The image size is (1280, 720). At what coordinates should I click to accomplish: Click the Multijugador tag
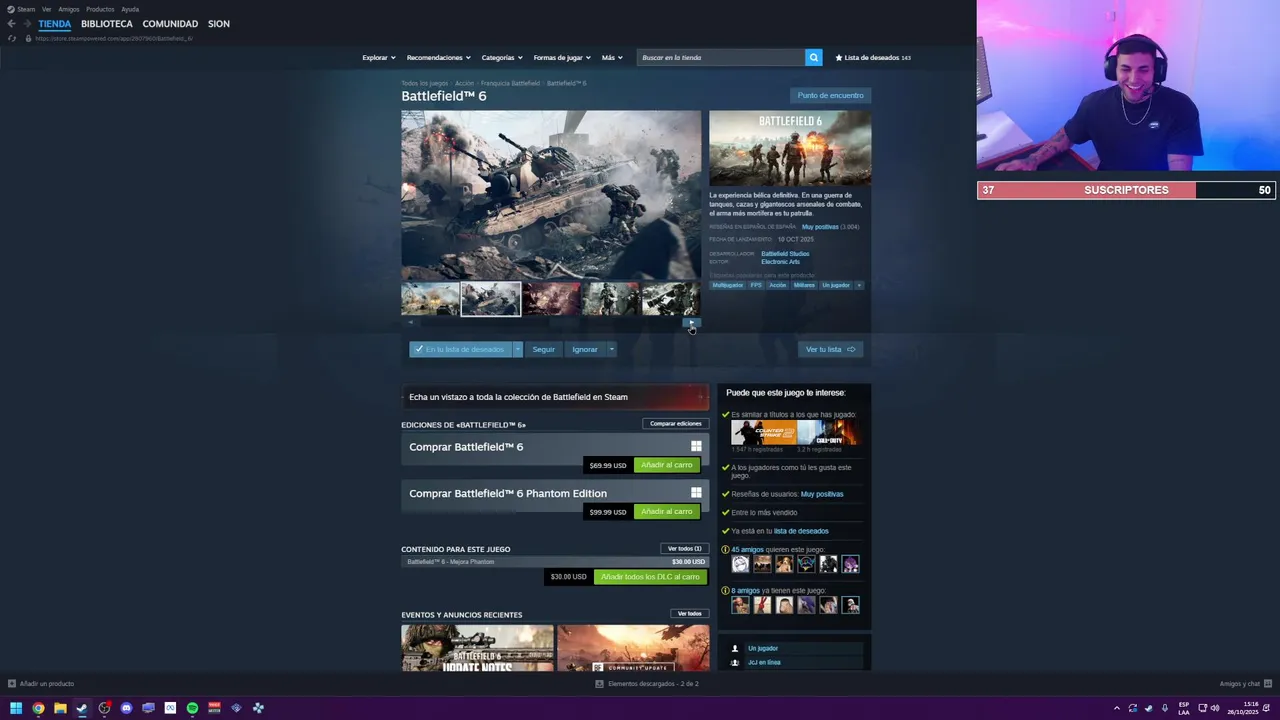[x=727, y=285]
